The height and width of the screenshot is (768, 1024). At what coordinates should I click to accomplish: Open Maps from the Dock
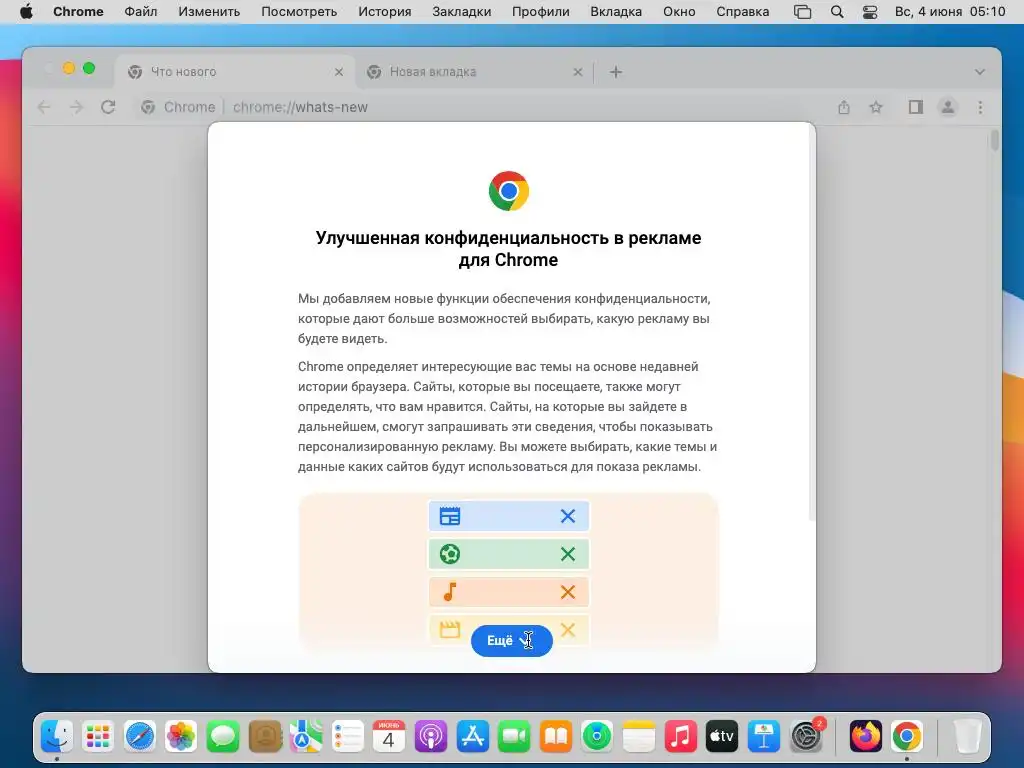(x=306, y=737)
